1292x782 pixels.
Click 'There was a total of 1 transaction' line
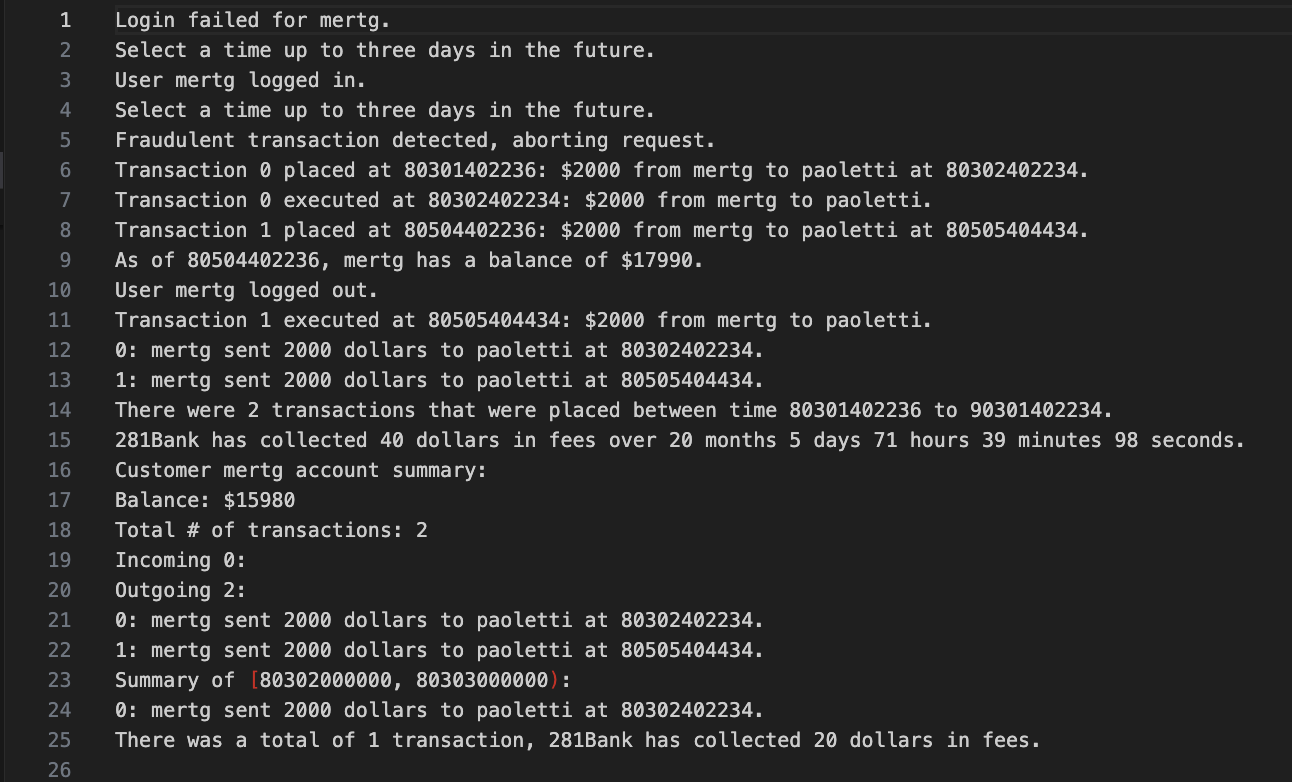click(x=578, y=740)
